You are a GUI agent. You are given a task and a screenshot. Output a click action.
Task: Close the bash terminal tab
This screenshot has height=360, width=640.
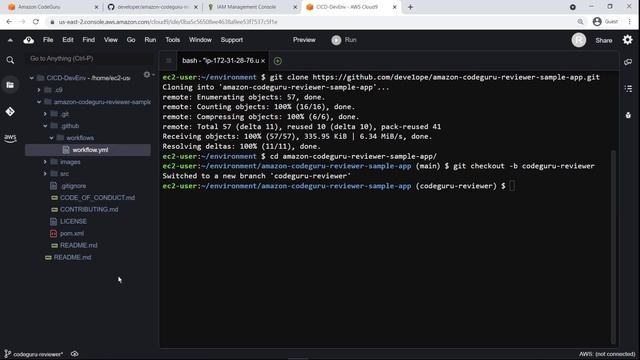pyautogui.click(x=263, y=61)
